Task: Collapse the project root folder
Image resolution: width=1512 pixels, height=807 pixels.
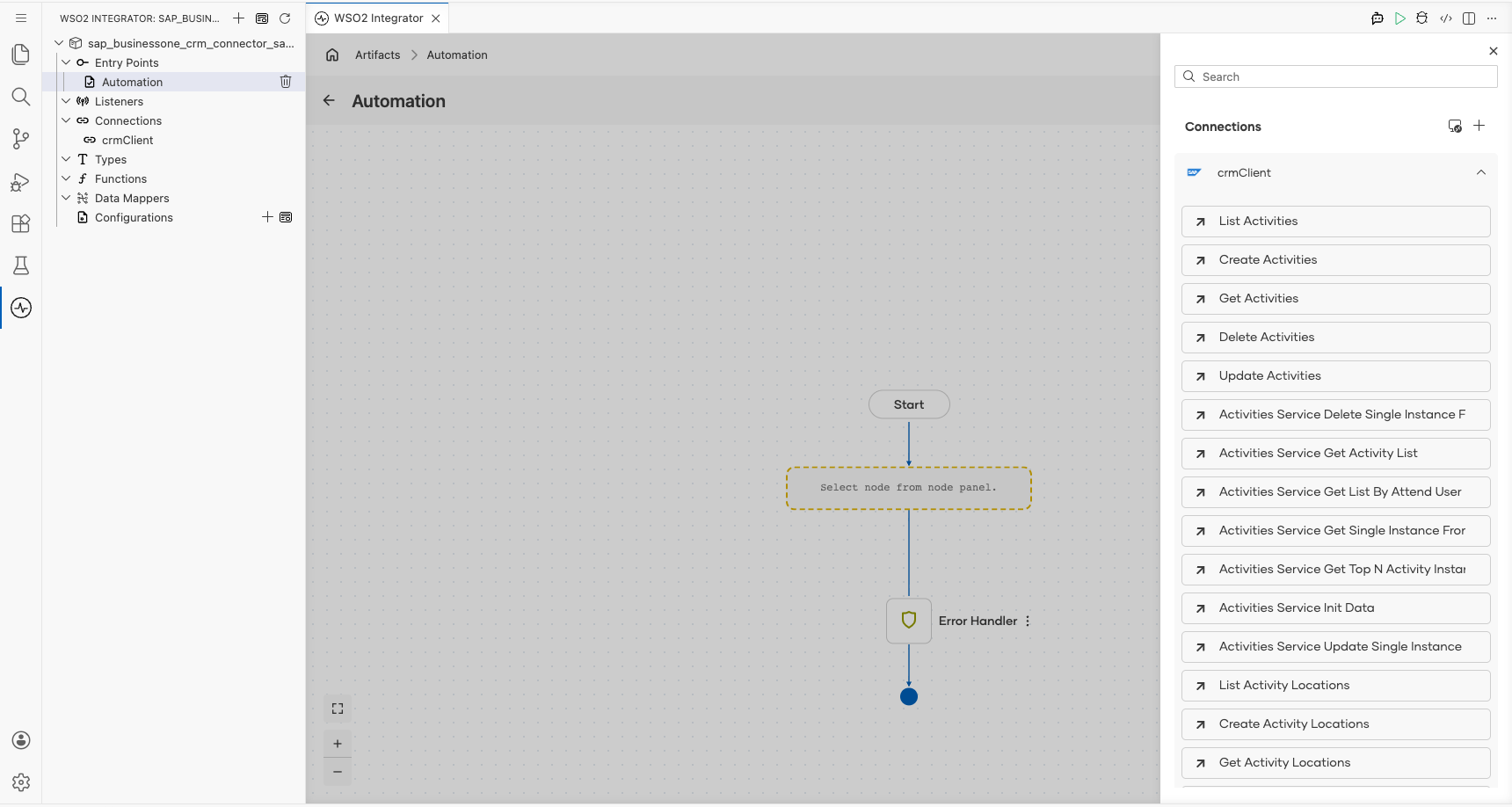Action: (59, 43)
